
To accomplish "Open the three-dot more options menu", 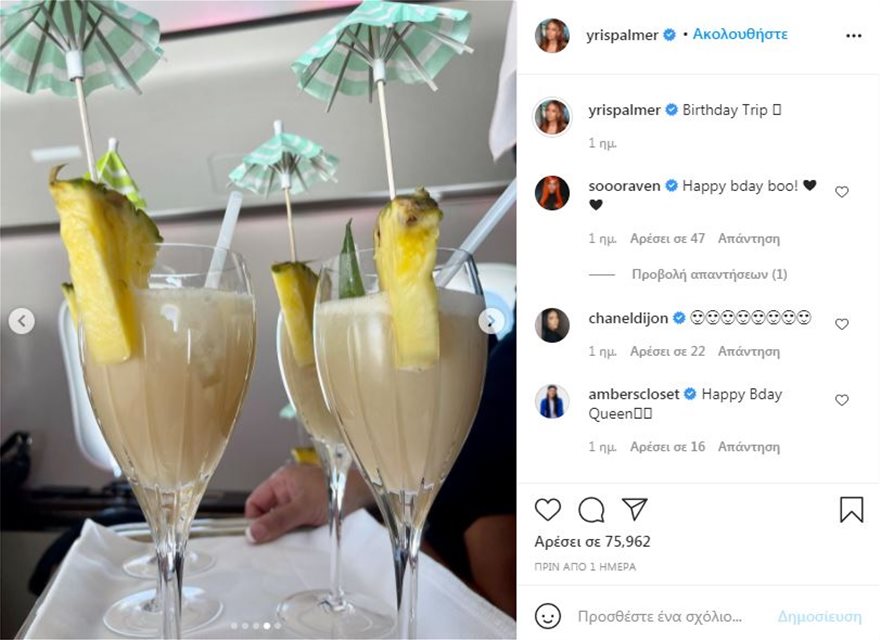I will [854, 36].
